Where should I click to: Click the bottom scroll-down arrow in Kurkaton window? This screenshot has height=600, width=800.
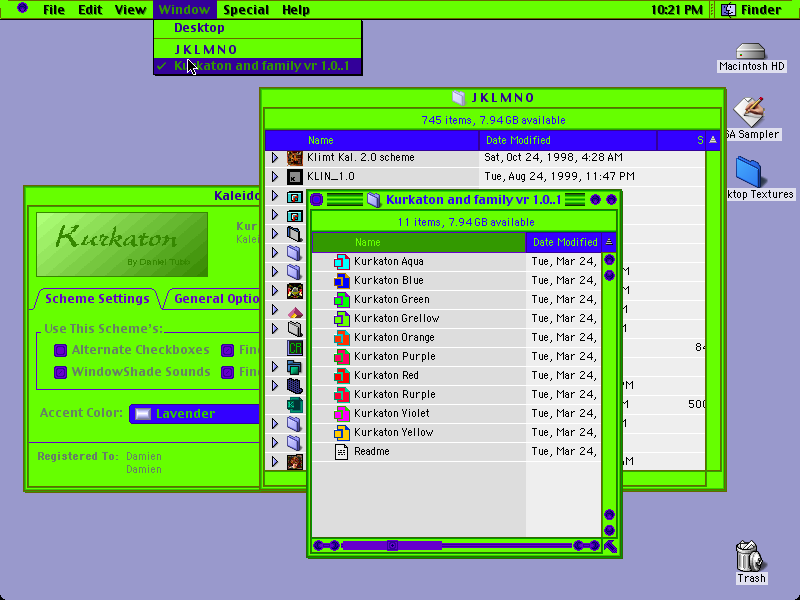[x=609, y=531]
